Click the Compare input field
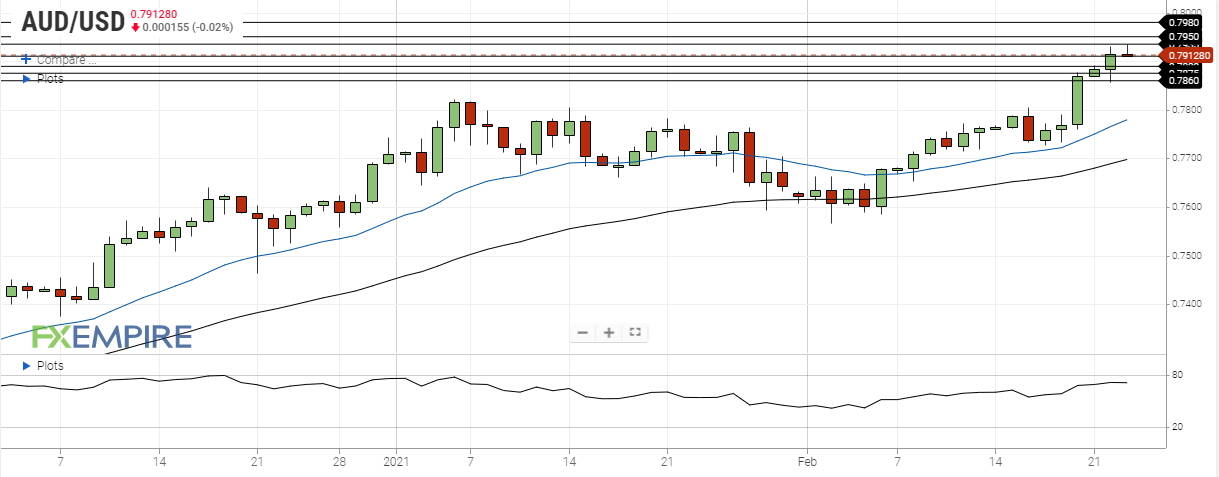1219x477 pixels. tap(66, 59)
